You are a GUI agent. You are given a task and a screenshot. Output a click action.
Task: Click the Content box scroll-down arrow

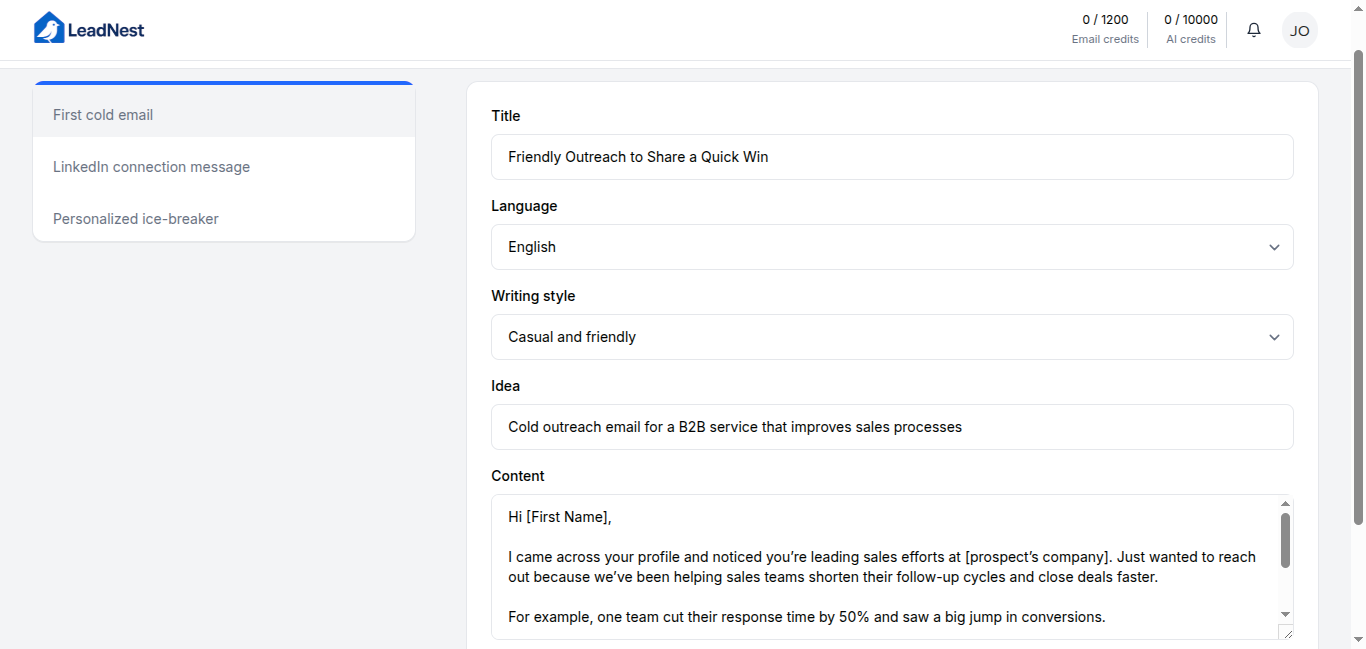(1286, 614)
